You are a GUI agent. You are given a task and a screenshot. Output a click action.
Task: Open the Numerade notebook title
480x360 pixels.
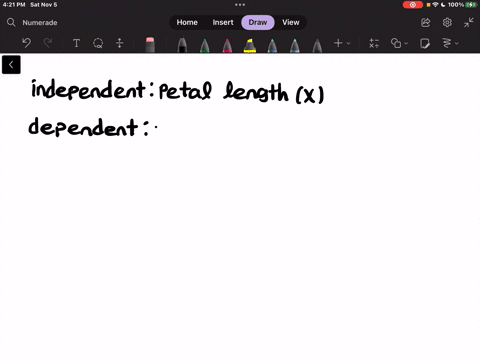click(x=40, y=23)
